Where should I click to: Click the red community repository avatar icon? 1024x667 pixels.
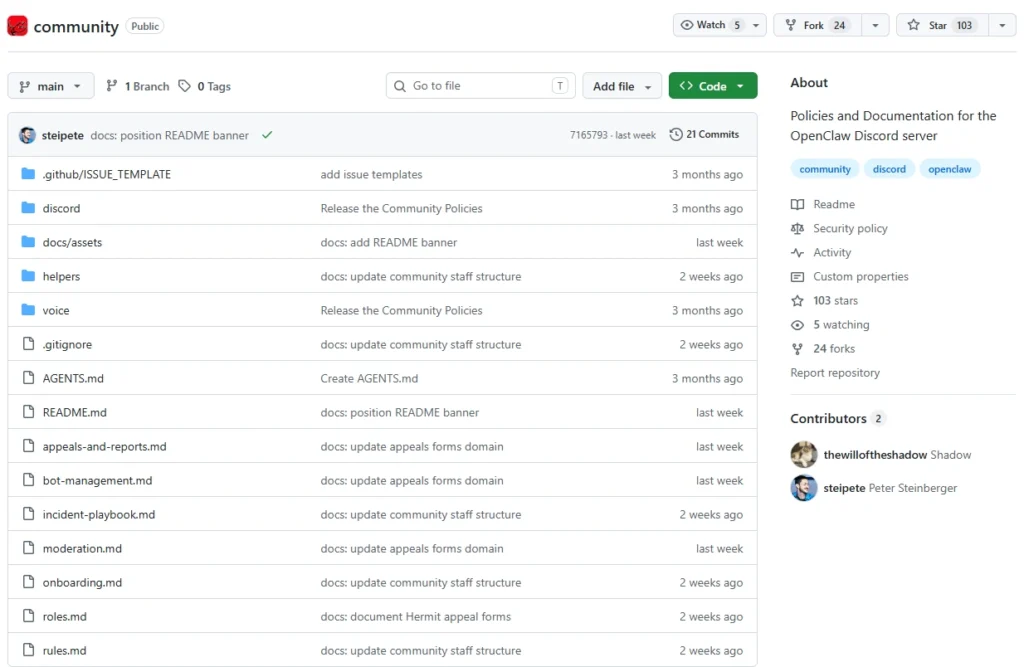tap(18, 26)
